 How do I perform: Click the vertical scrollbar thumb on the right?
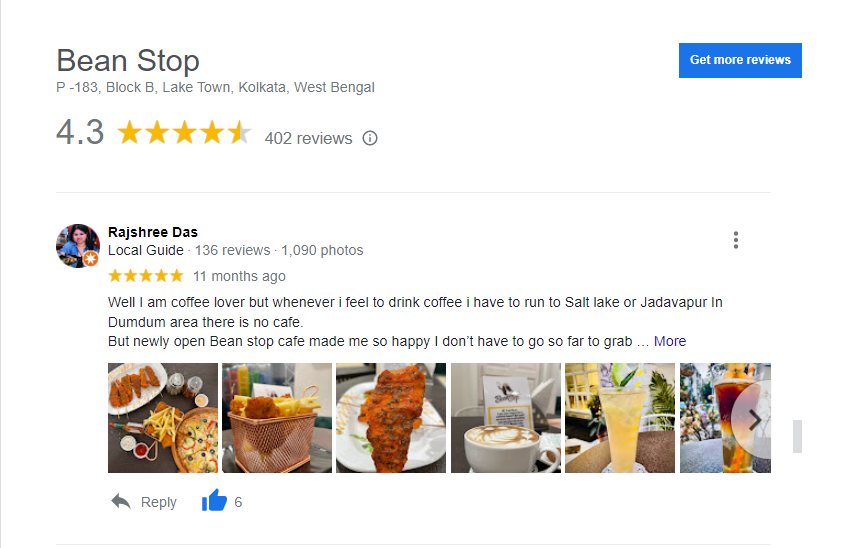click(797, 436)
